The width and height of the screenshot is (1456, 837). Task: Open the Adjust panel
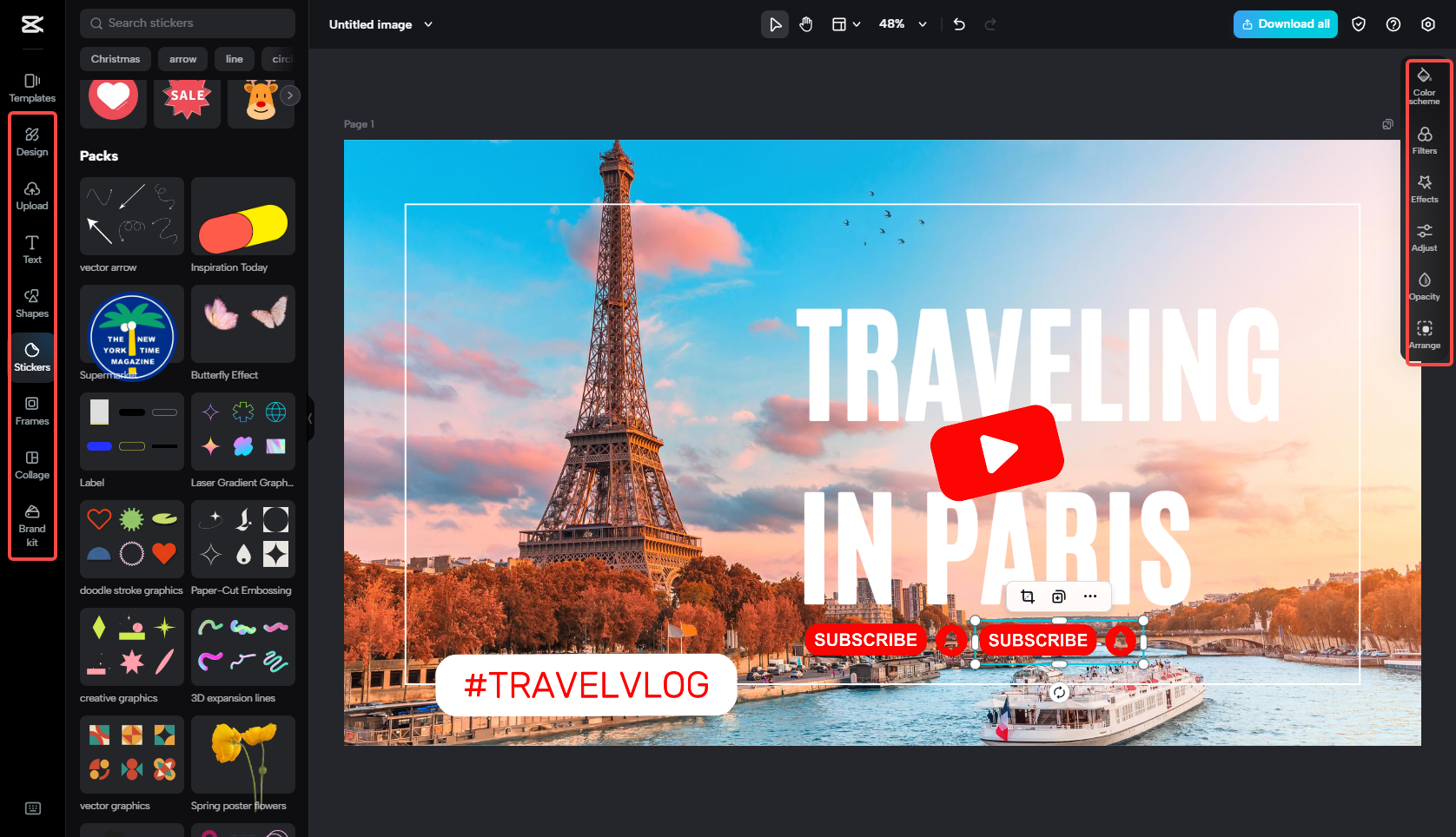pyautogui.click(x=1425, y=236)
